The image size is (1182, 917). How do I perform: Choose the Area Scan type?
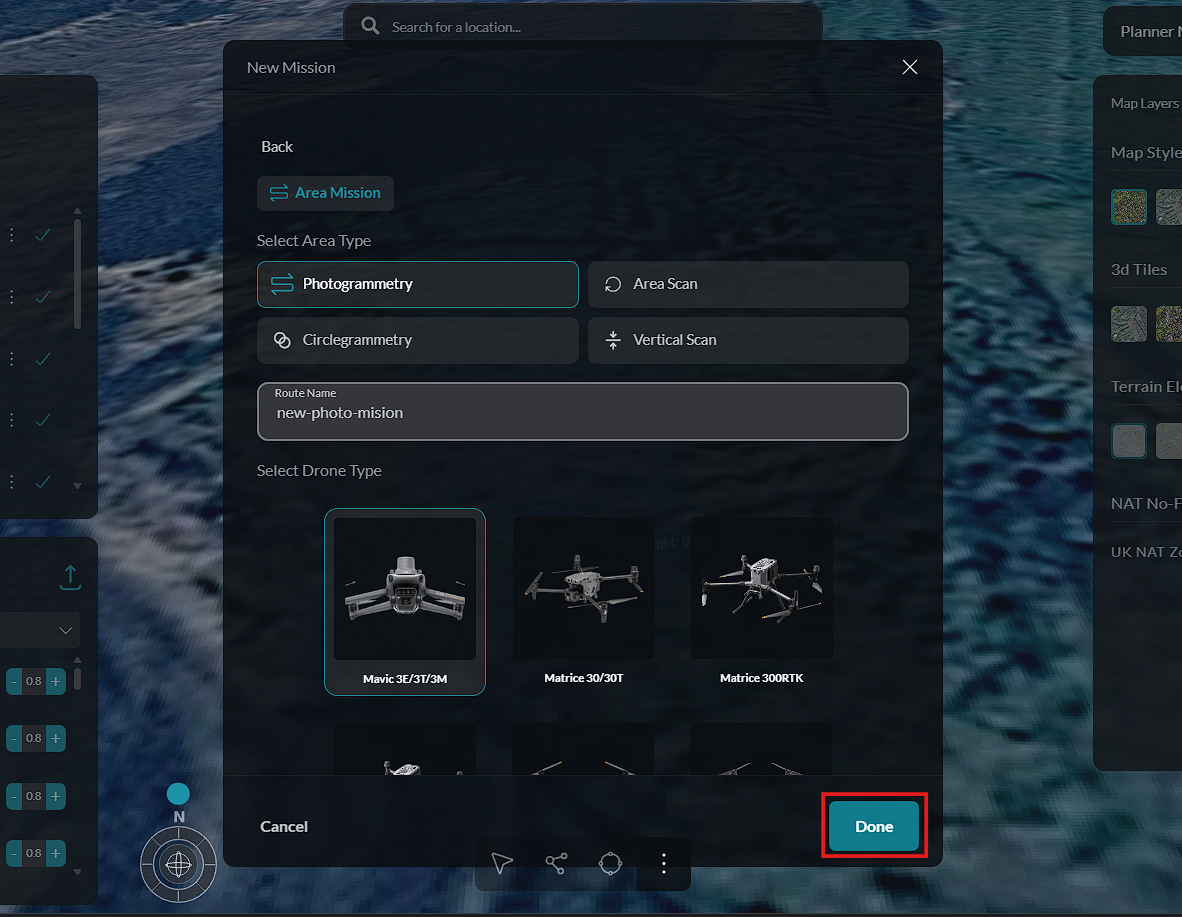click(x=748, y=284)
